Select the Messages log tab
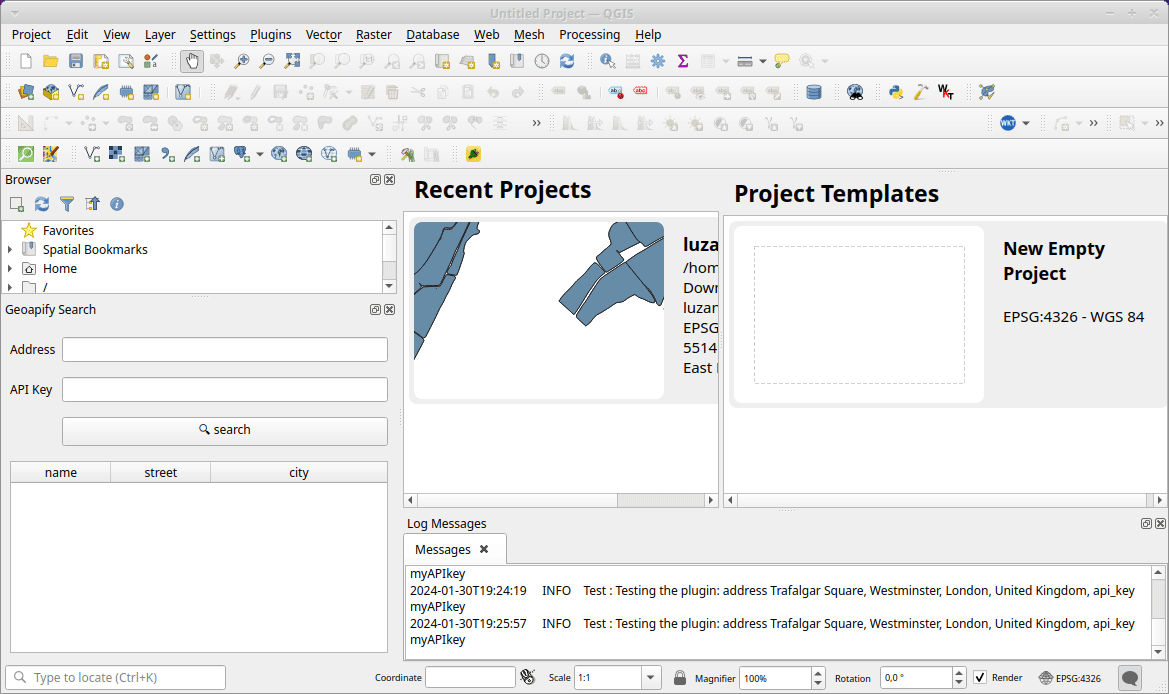 [443, 549]
